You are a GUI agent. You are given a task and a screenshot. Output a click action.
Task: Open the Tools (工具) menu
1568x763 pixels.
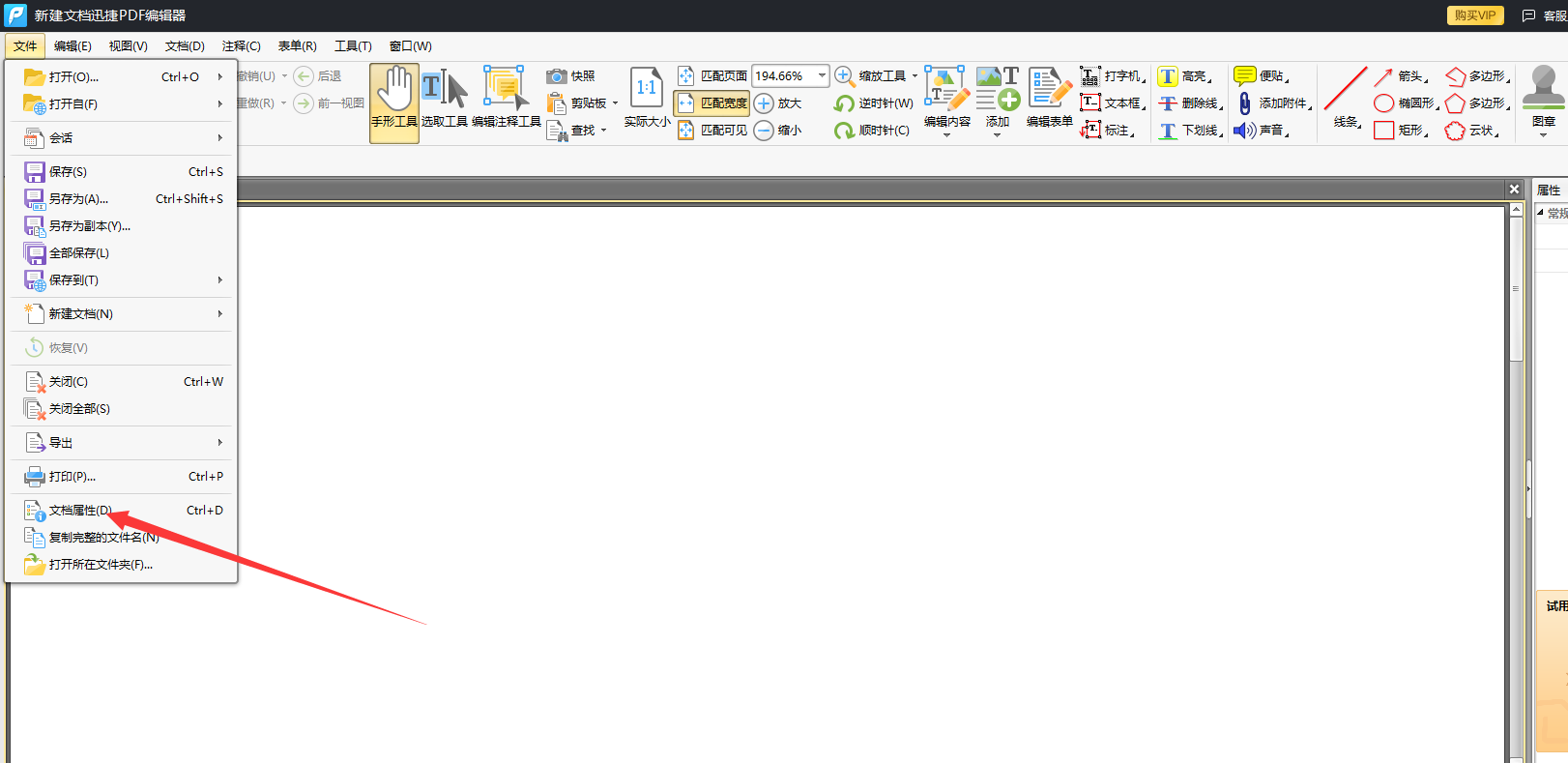353,46
